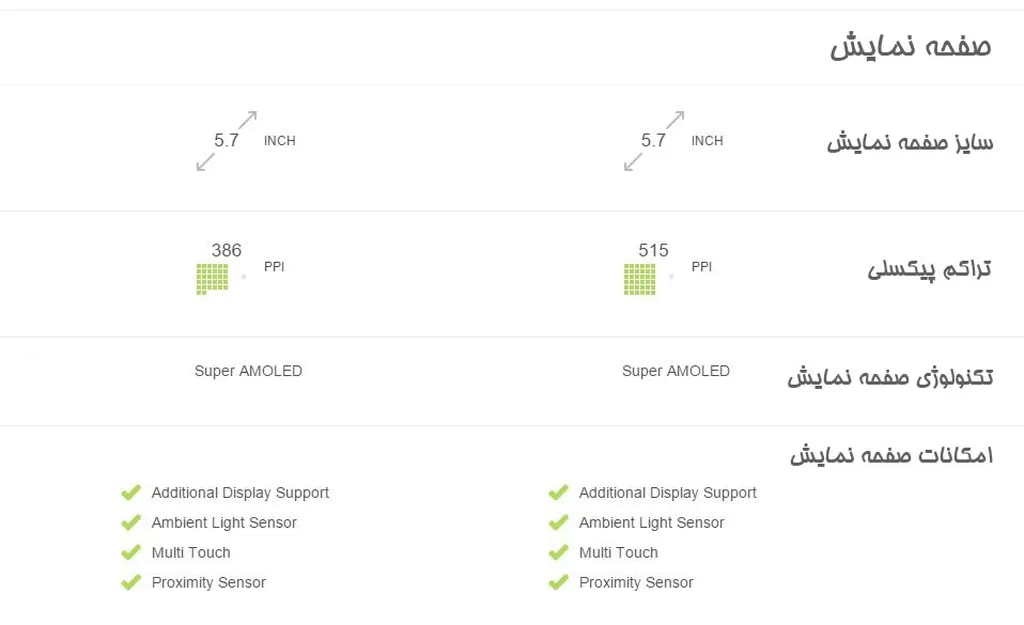This screenshot has width=1024, height=625.
Task: Click right column's Additional Display Support text
Action: [667, 493]
